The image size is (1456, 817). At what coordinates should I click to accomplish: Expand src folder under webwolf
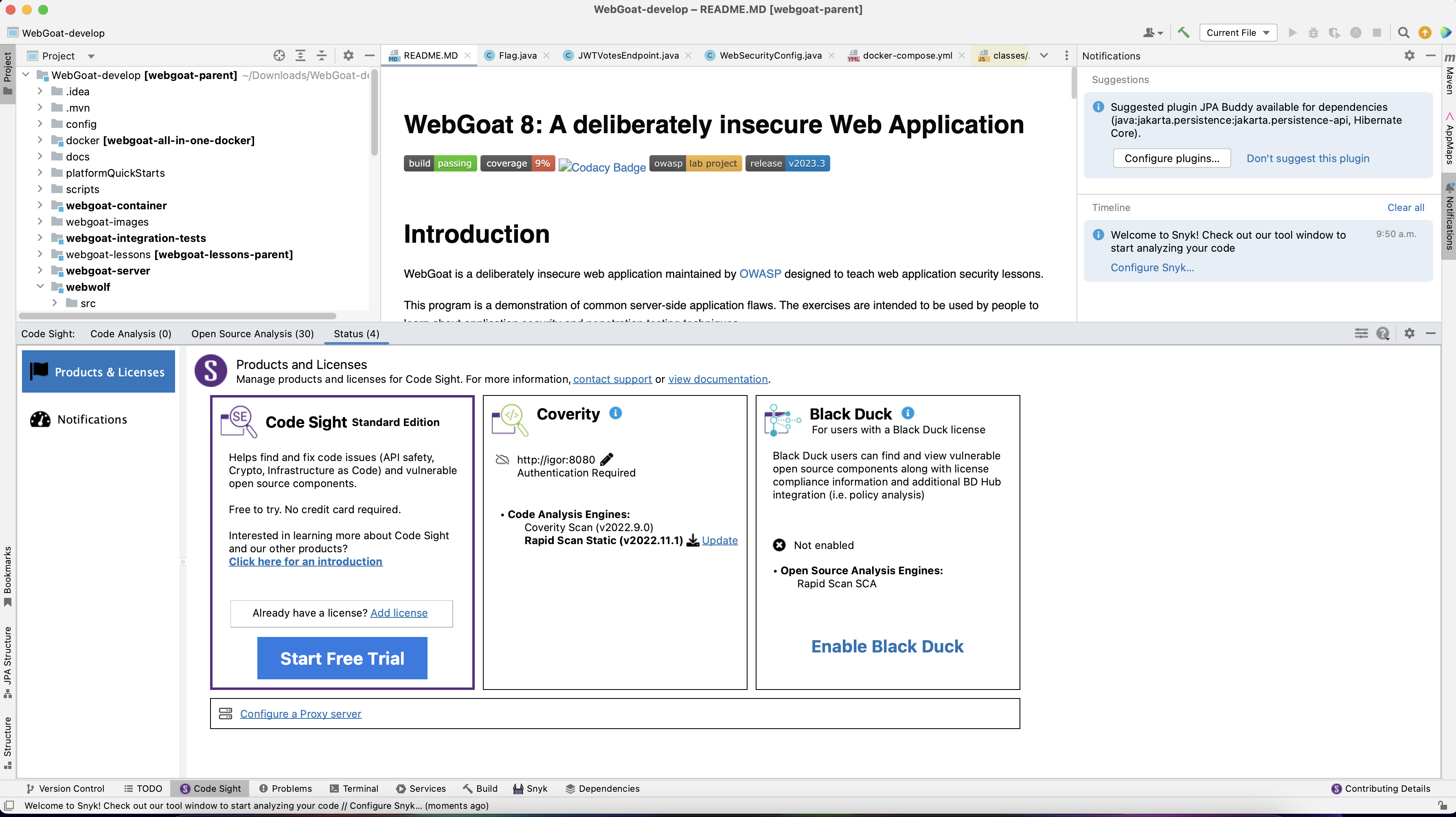pyautogui.click(x=54, y=303)
